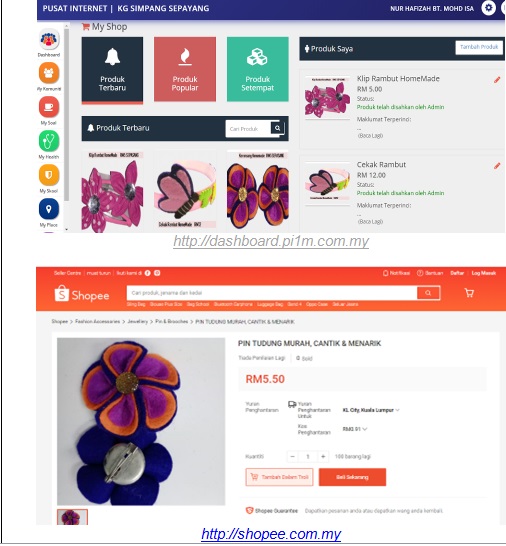Open the Shopee shopping cart icon
Screen dimensions: 506x546
click(x=469, y=293)
